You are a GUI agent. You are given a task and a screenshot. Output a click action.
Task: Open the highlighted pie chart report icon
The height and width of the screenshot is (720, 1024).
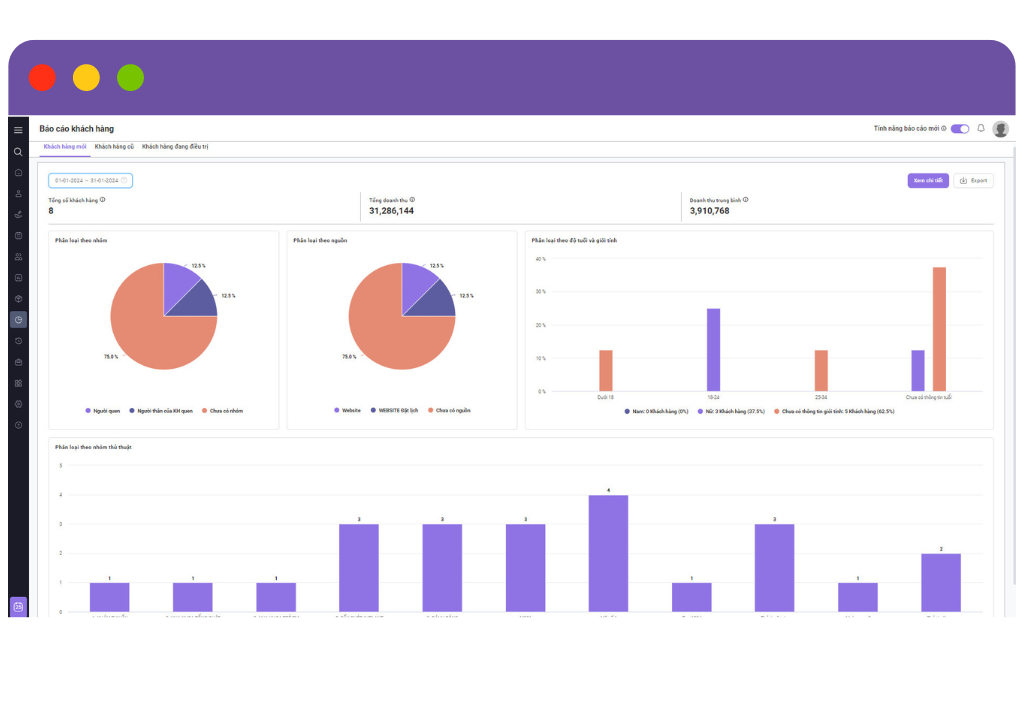18,319
